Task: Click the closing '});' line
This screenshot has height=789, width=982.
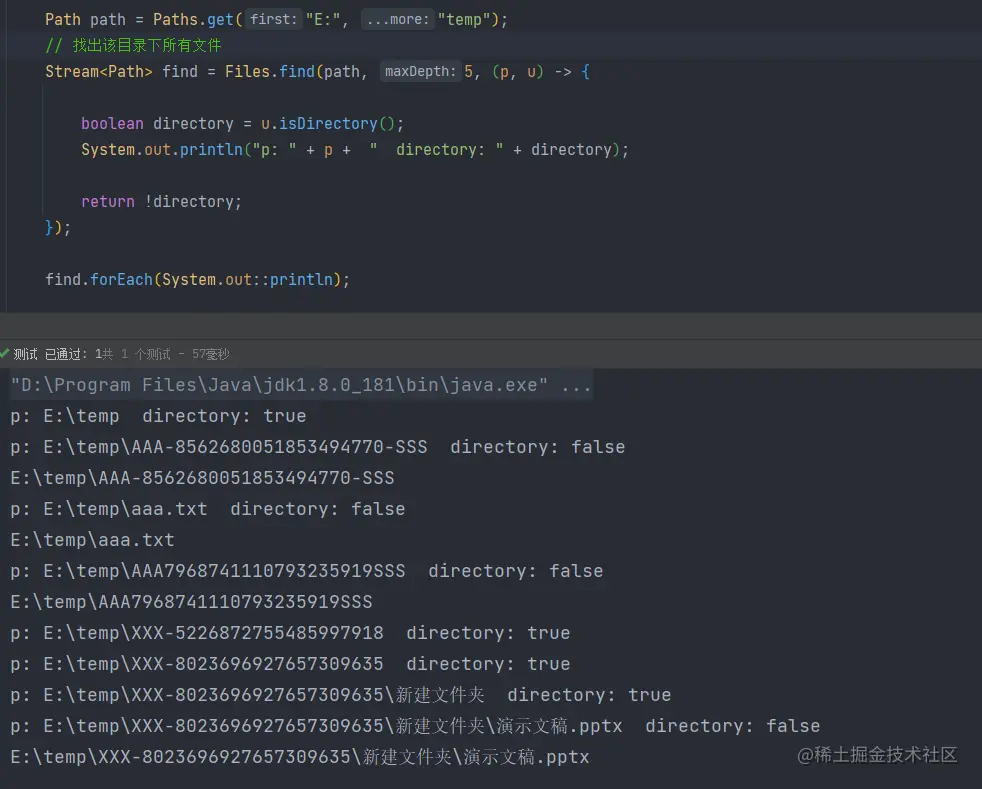Action: [58, 227]
